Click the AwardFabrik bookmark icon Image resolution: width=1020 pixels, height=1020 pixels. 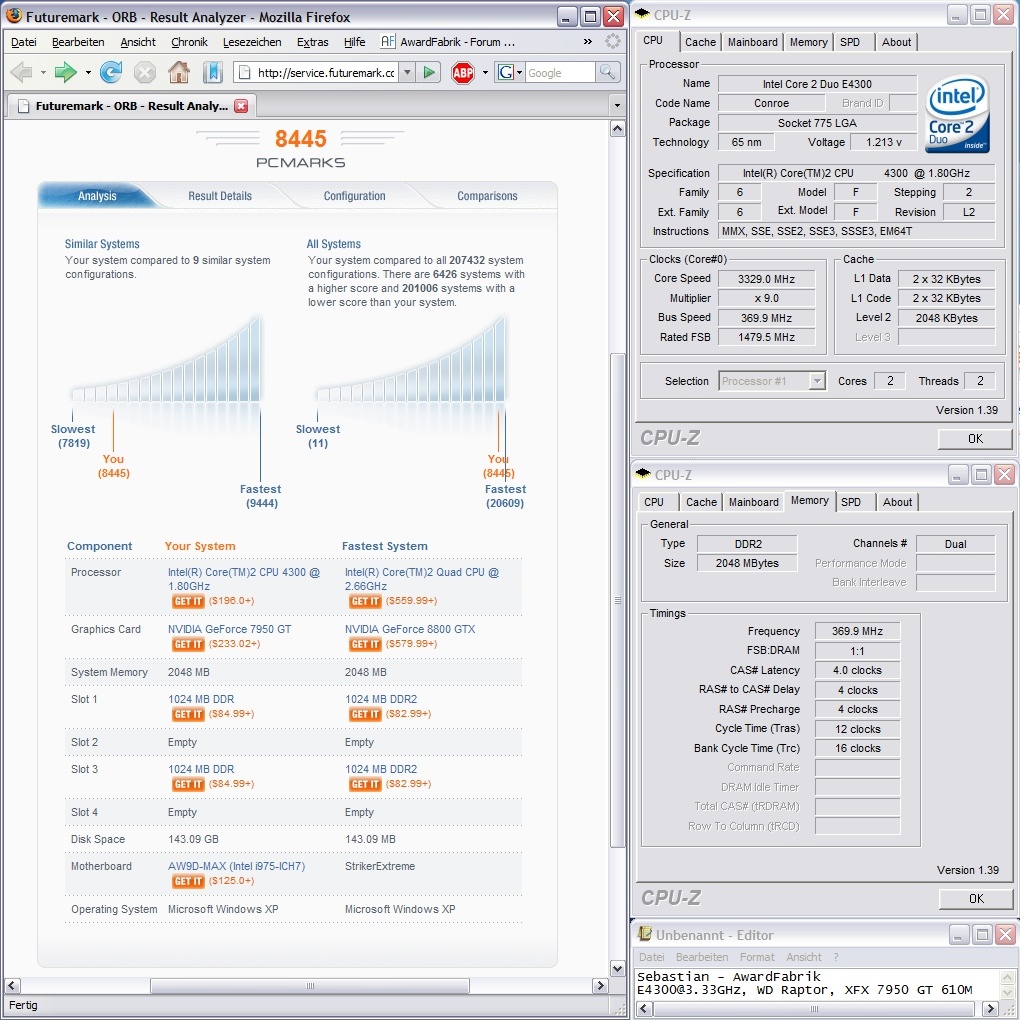coord(388,42)
